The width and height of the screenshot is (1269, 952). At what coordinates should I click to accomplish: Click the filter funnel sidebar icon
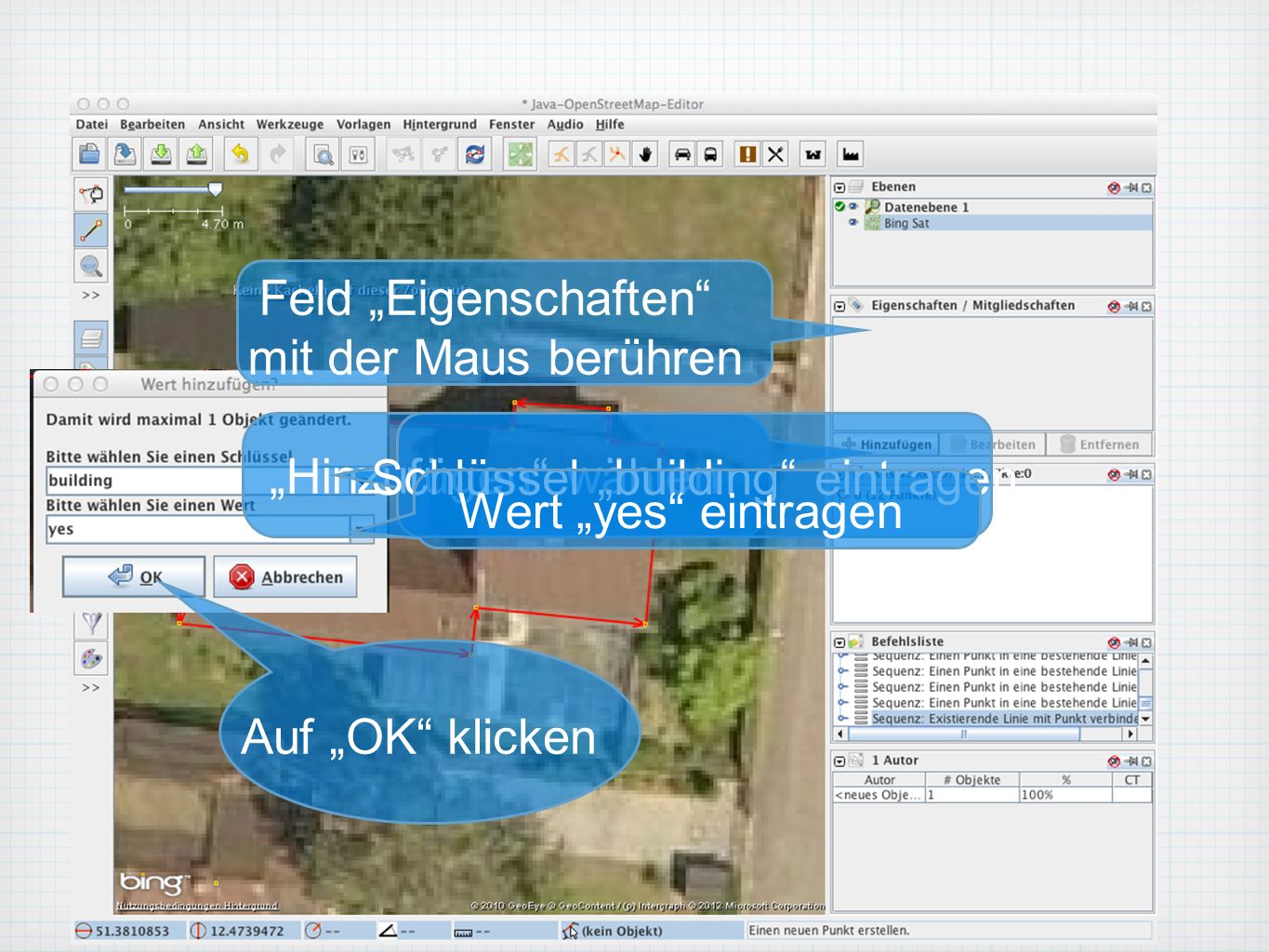91,622
